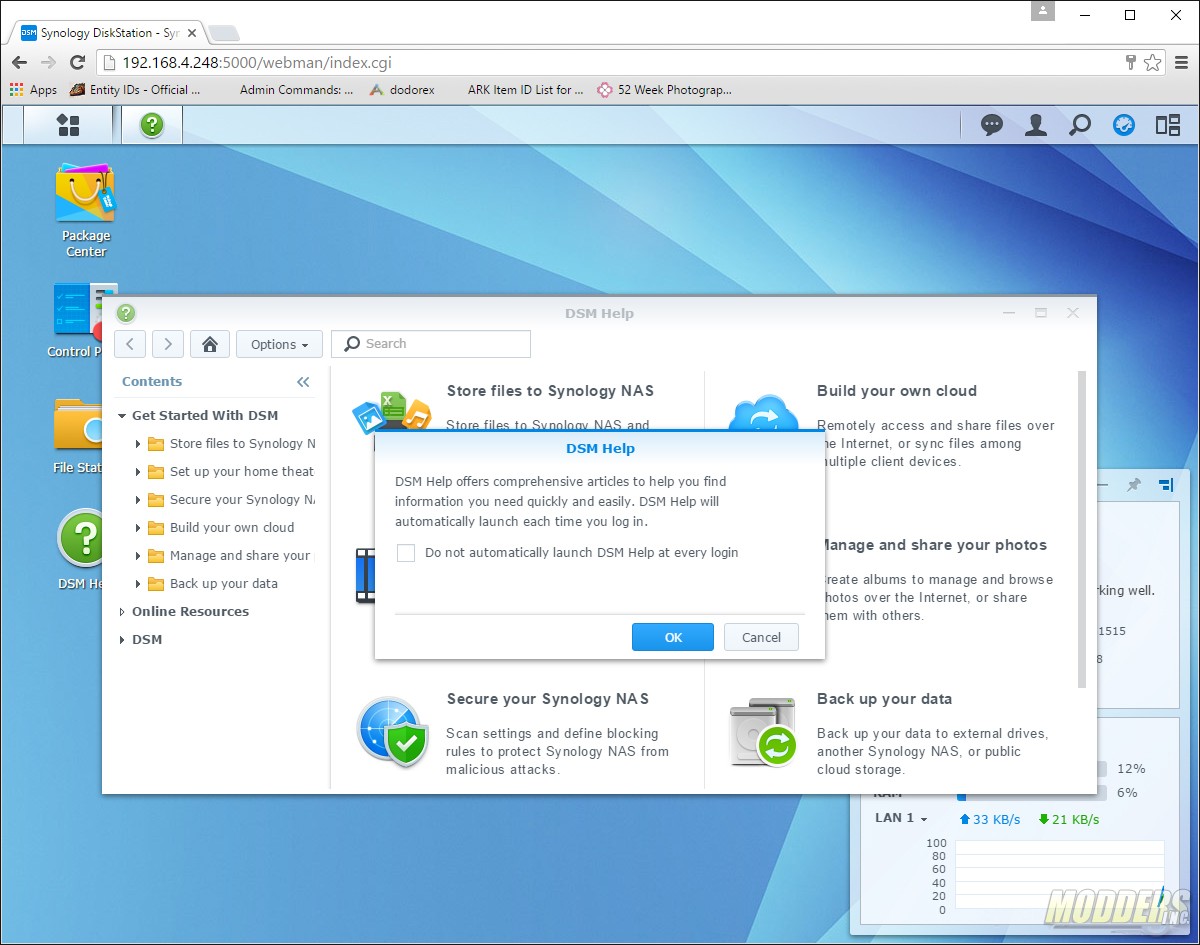Open Back up your data article heading
This screenshot has width=1200, height=945.
884,699
